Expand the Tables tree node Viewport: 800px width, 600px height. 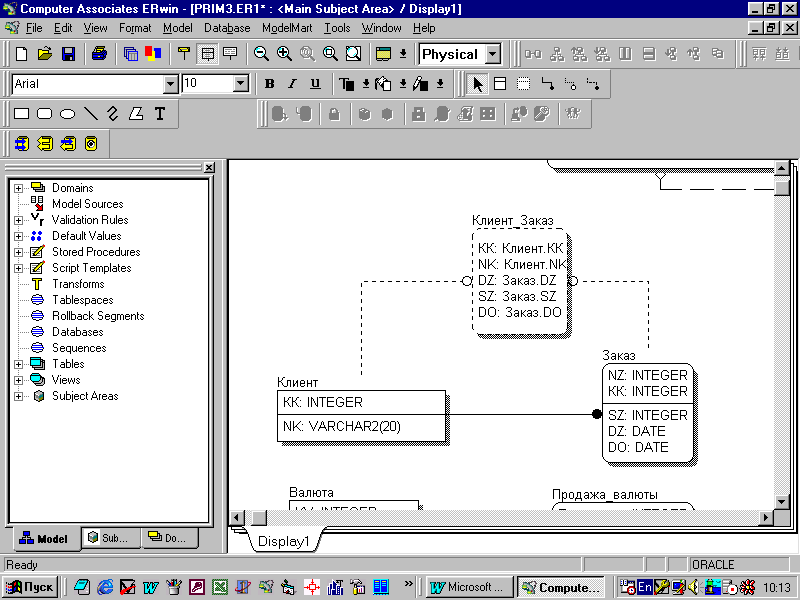point(18,364)
